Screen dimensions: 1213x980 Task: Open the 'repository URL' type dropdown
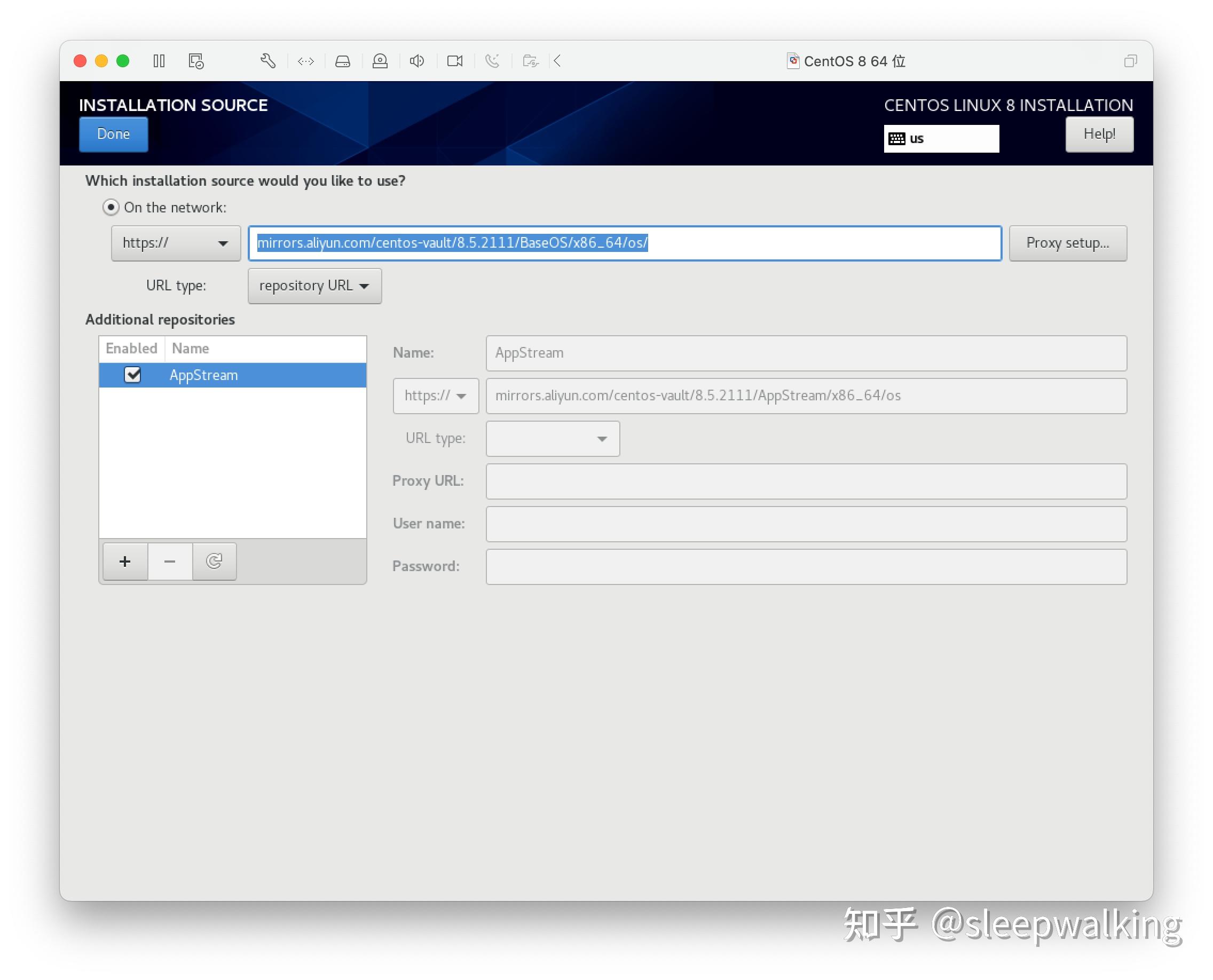tap(314, 286)
